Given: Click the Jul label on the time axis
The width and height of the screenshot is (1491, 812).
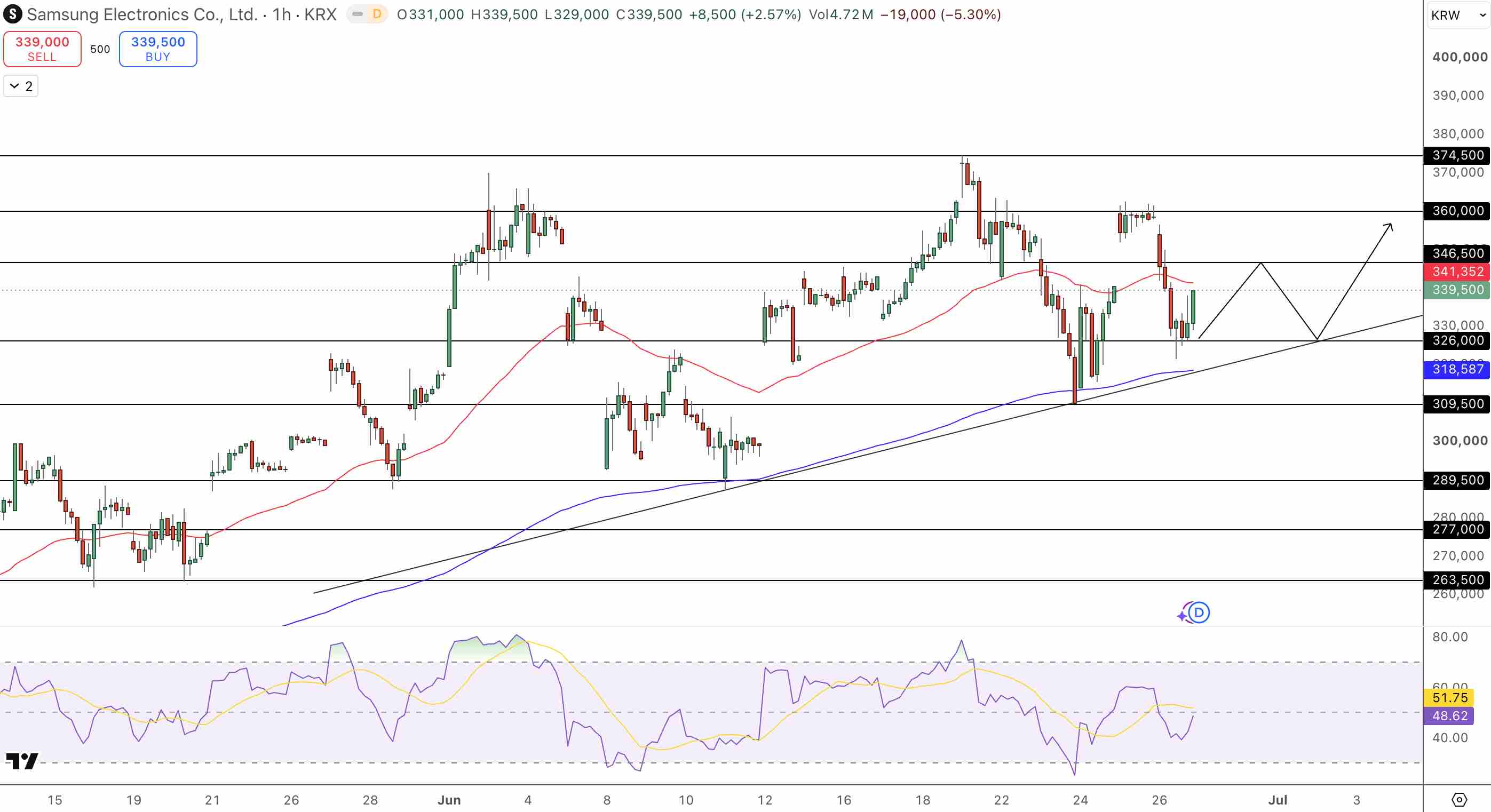Looking at the screenshot, I should (x=1278, y=800).
